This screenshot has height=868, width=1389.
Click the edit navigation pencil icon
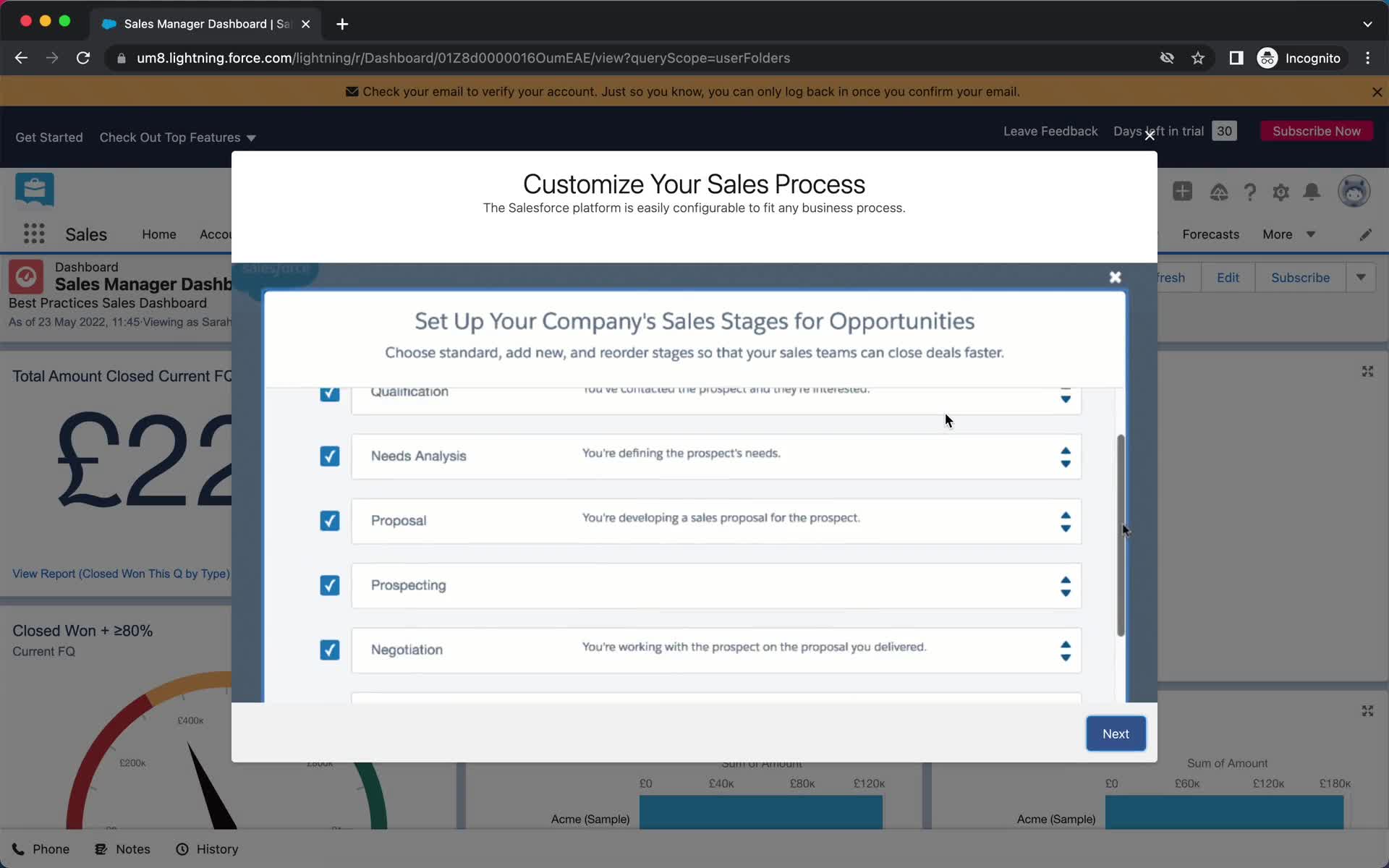(1365, 234)
